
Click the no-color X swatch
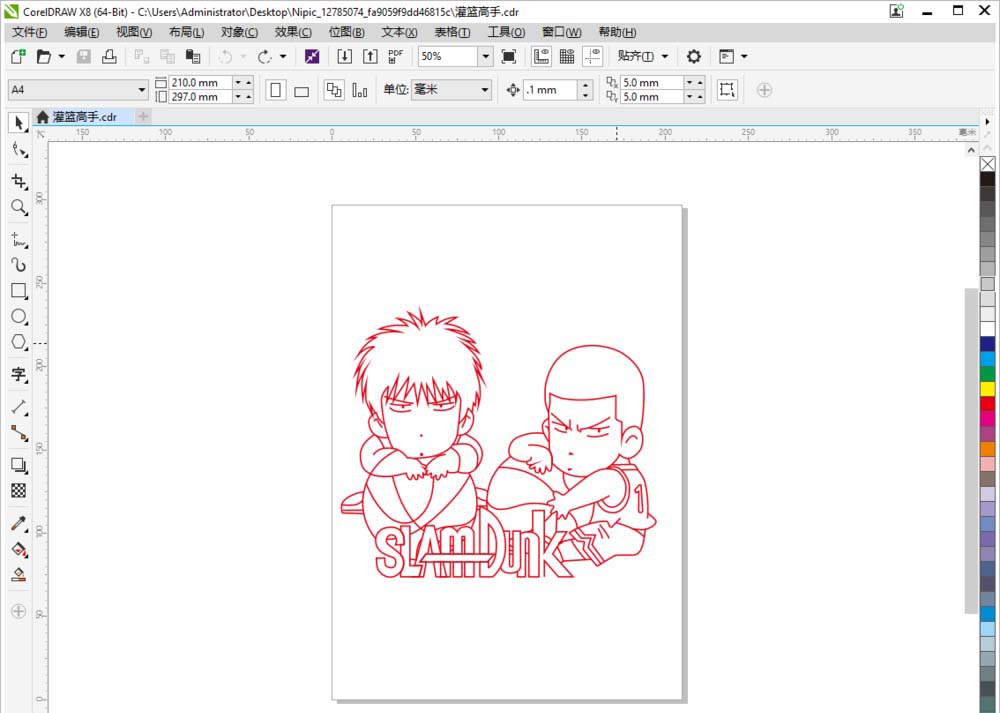(988, 164)
